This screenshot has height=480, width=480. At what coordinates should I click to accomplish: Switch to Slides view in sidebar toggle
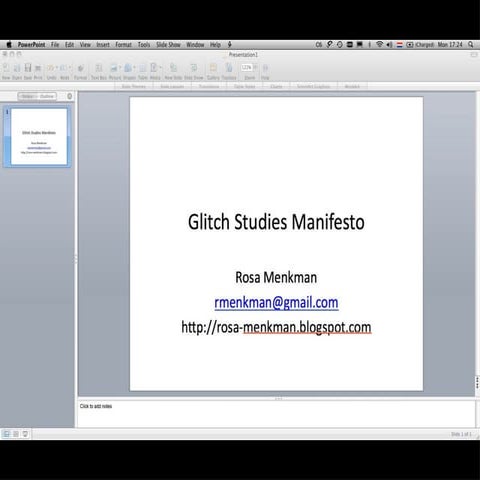click(27, 96)
